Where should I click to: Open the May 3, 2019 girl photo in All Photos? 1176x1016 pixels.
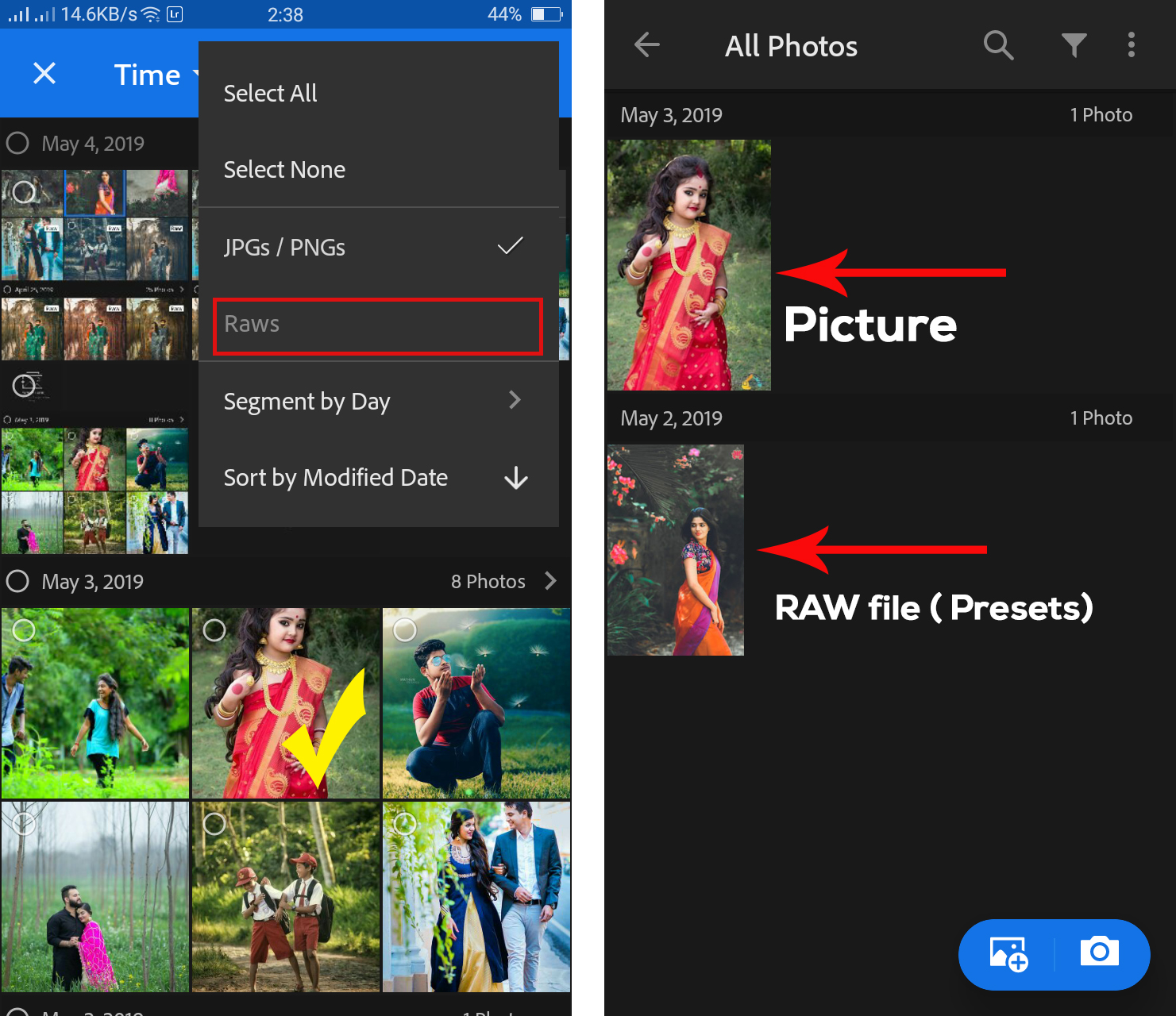pos(688,265)
